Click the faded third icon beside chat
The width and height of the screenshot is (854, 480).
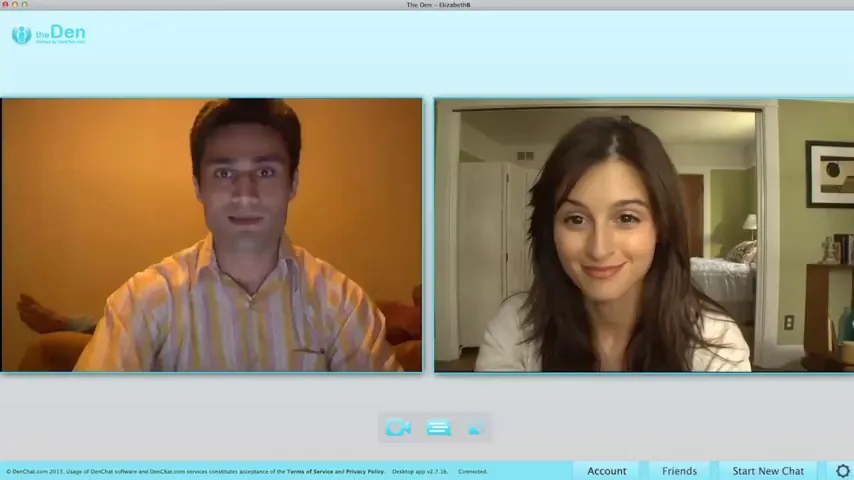point(477,428)
